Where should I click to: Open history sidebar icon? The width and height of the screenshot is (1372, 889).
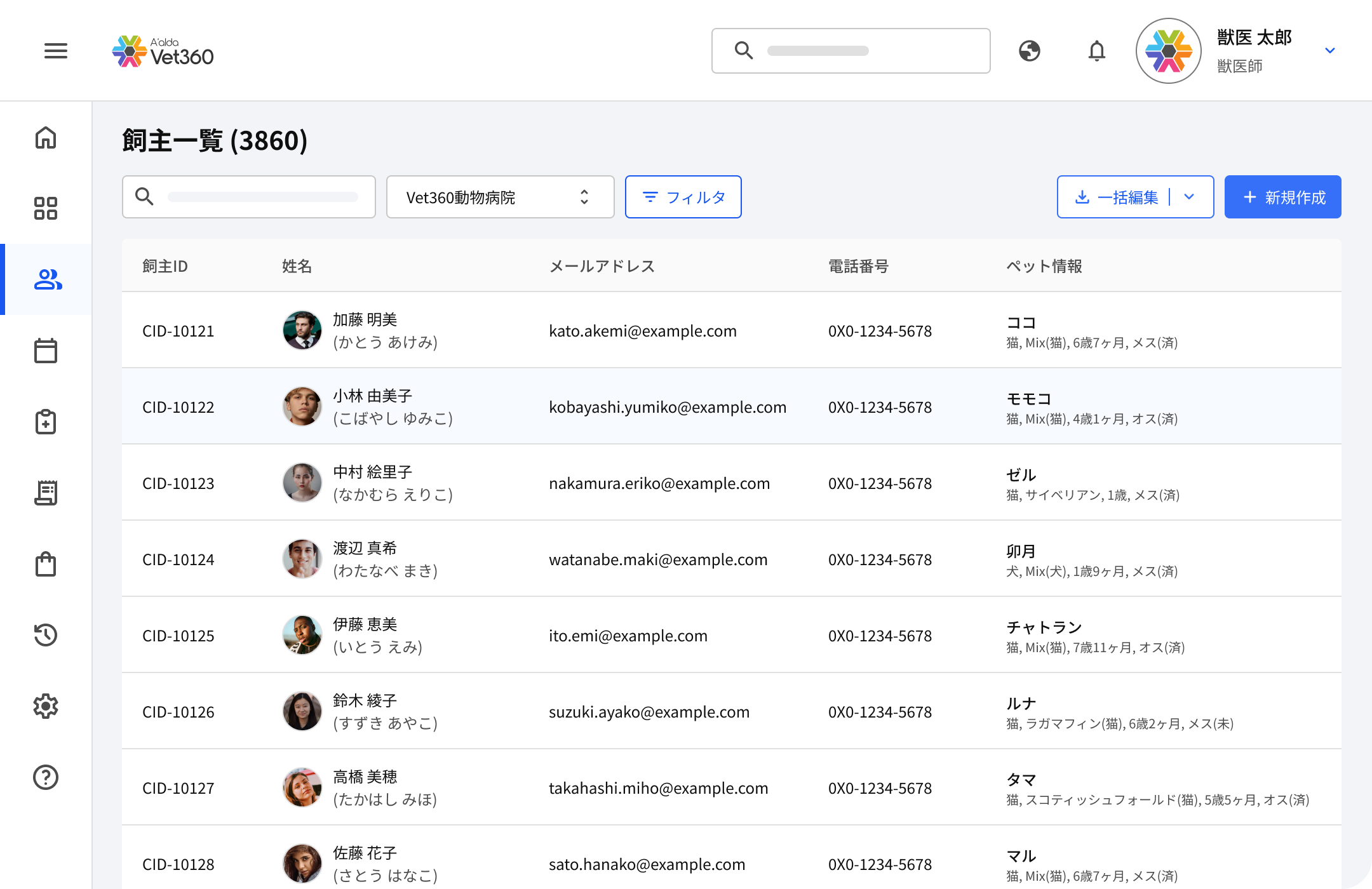coord(46,635)
